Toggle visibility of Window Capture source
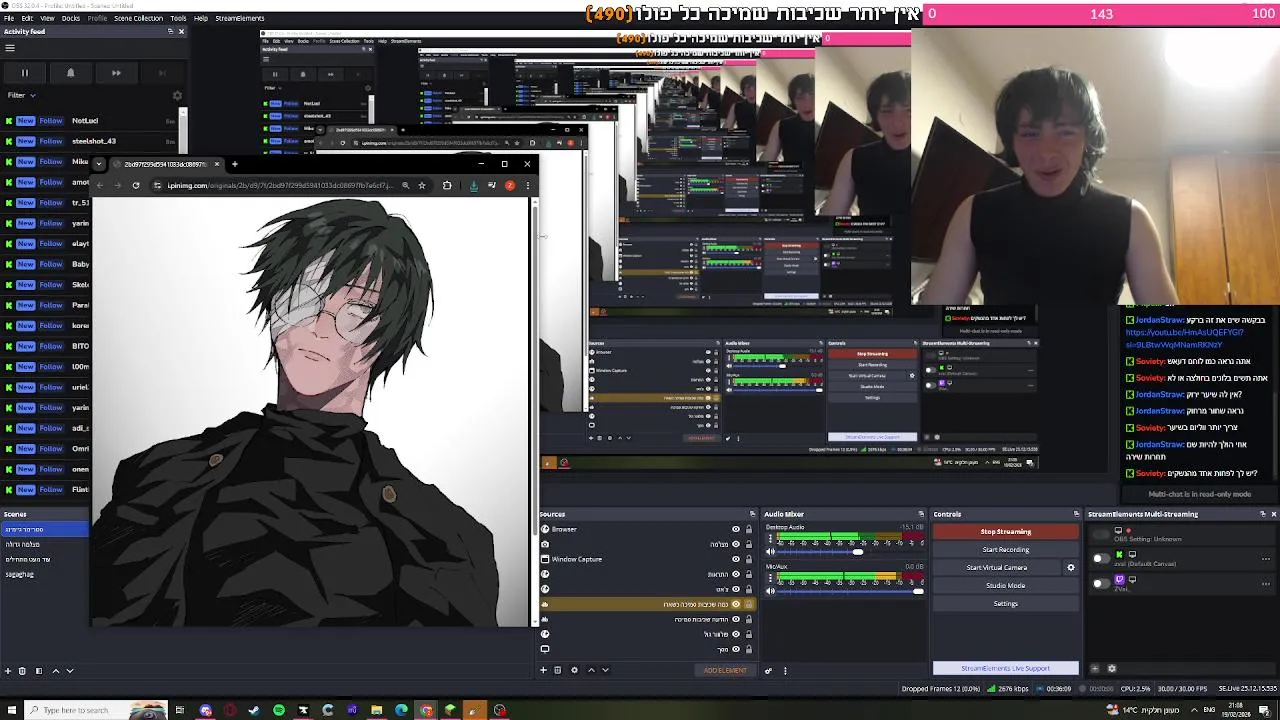 click(736, 559)
